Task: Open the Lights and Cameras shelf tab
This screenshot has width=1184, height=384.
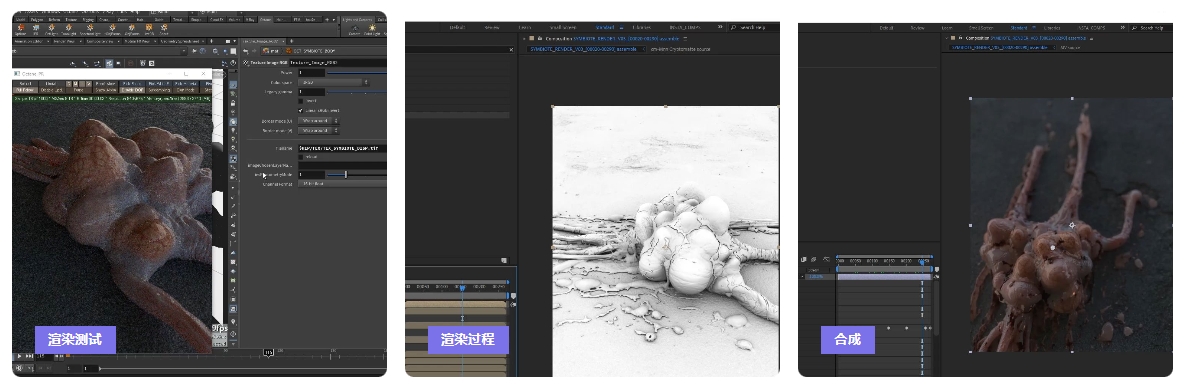Action: pyautogui.click(x=358, y=20)
